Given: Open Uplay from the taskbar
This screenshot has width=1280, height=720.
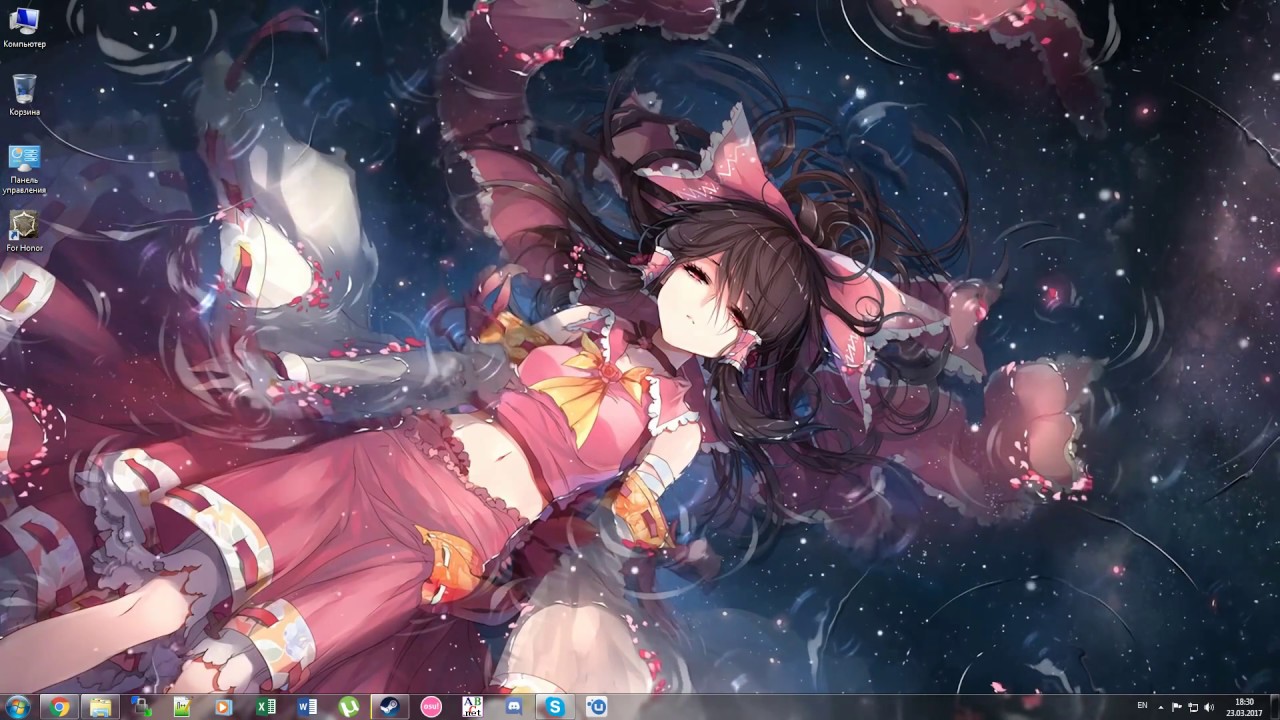Looking at the screenshot, I should (x=596, y=707).
